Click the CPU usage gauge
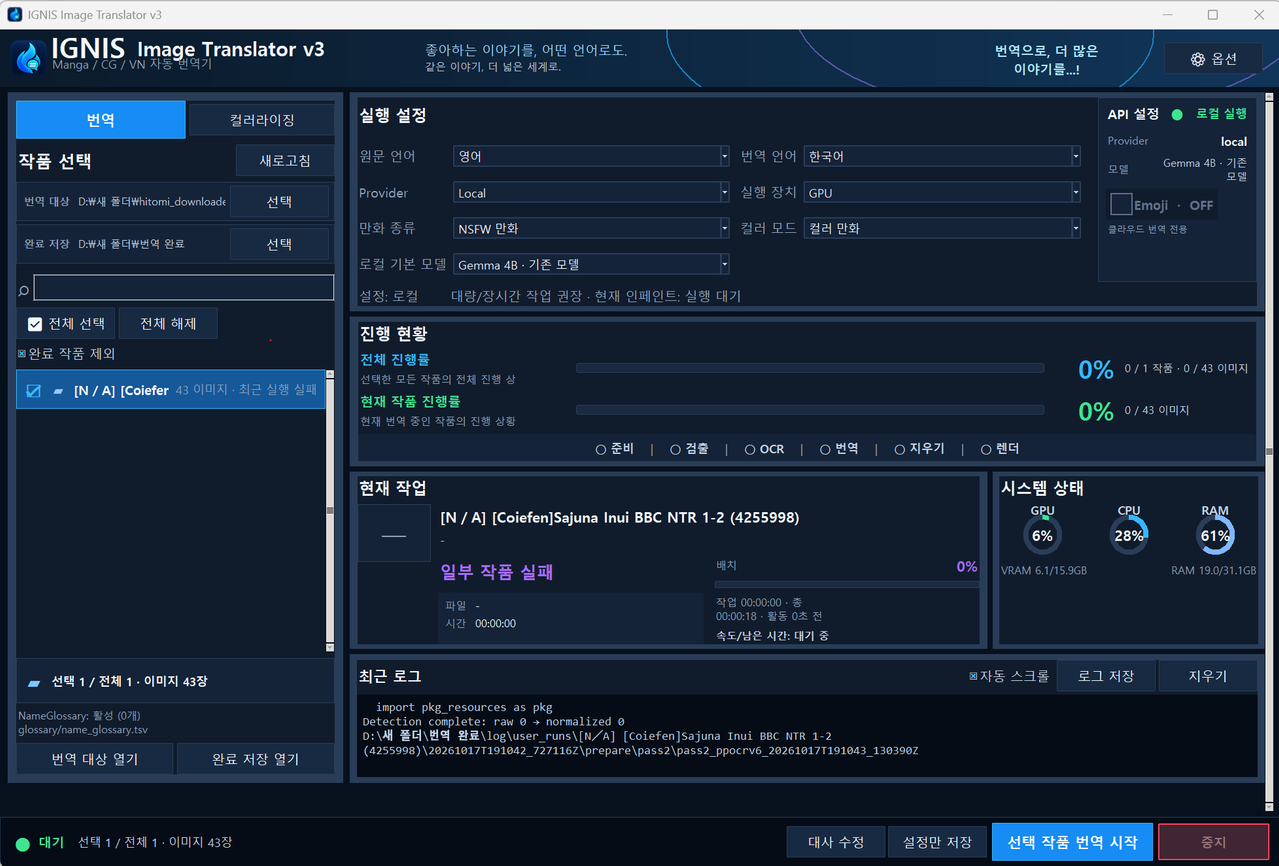 [x=1129, y=535]
